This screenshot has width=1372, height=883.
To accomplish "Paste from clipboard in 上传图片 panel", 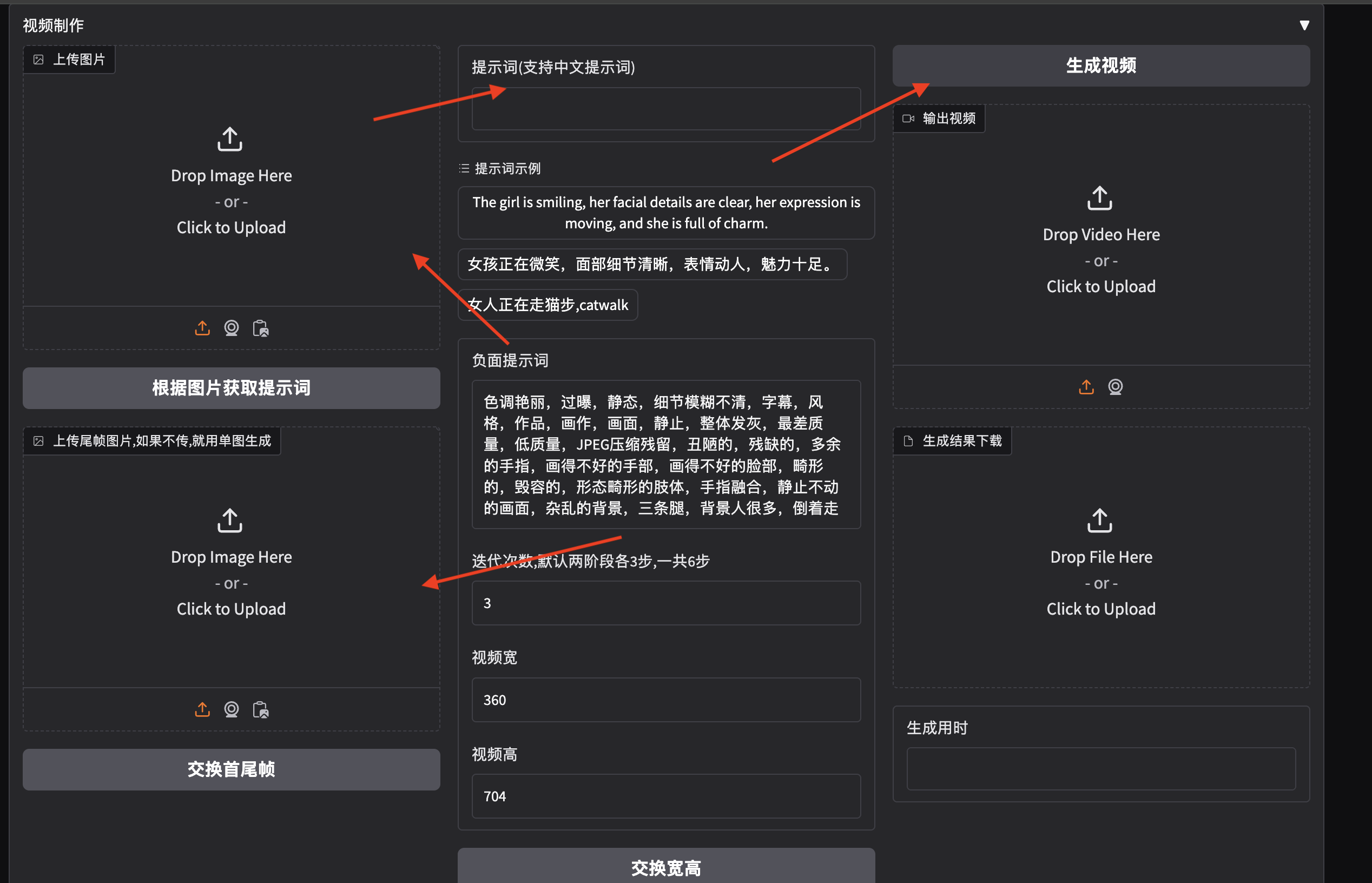I will 260,328.
